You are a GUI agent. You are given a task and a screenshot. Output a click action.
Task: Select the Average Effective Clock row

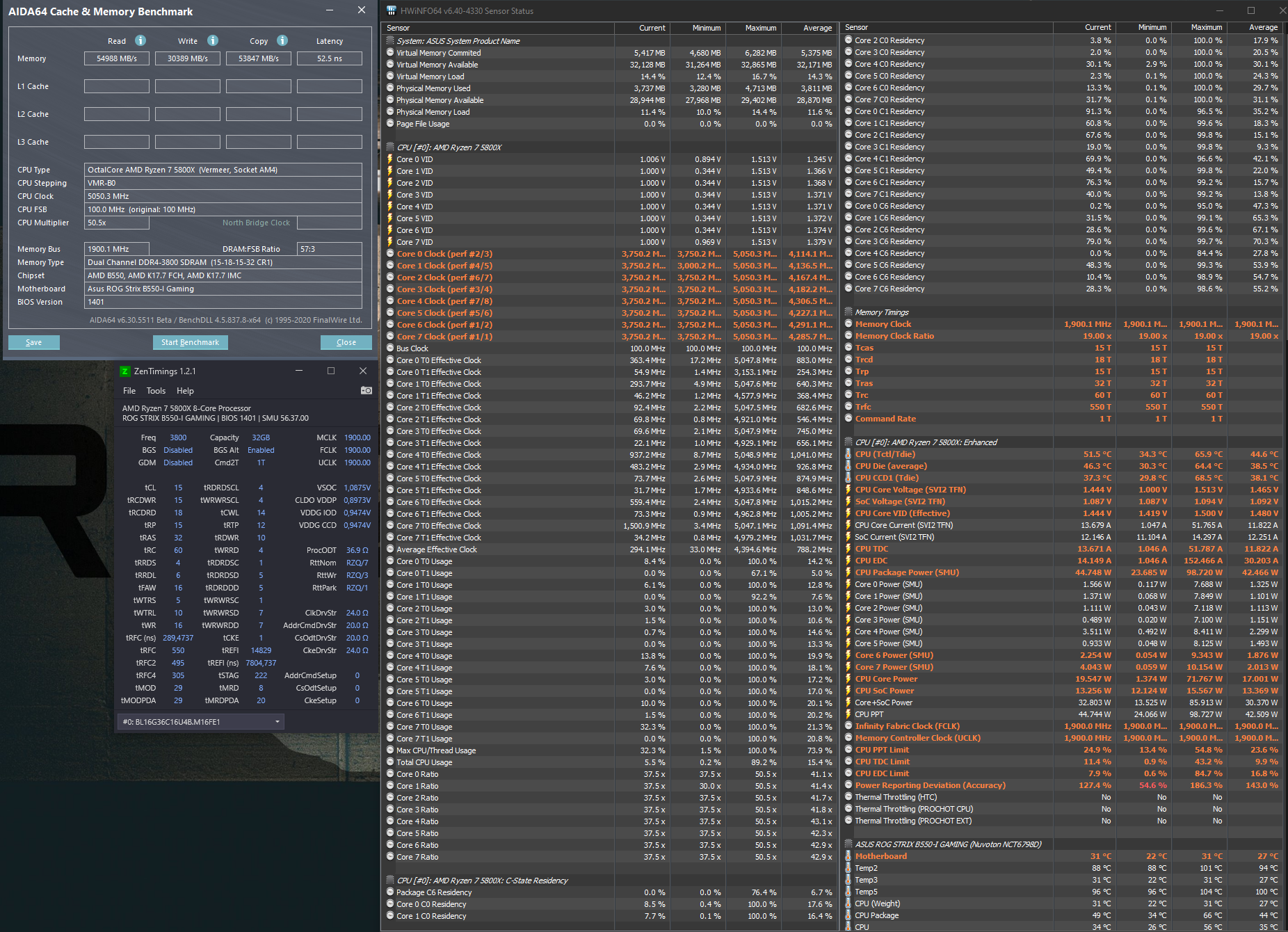[609, 549]
